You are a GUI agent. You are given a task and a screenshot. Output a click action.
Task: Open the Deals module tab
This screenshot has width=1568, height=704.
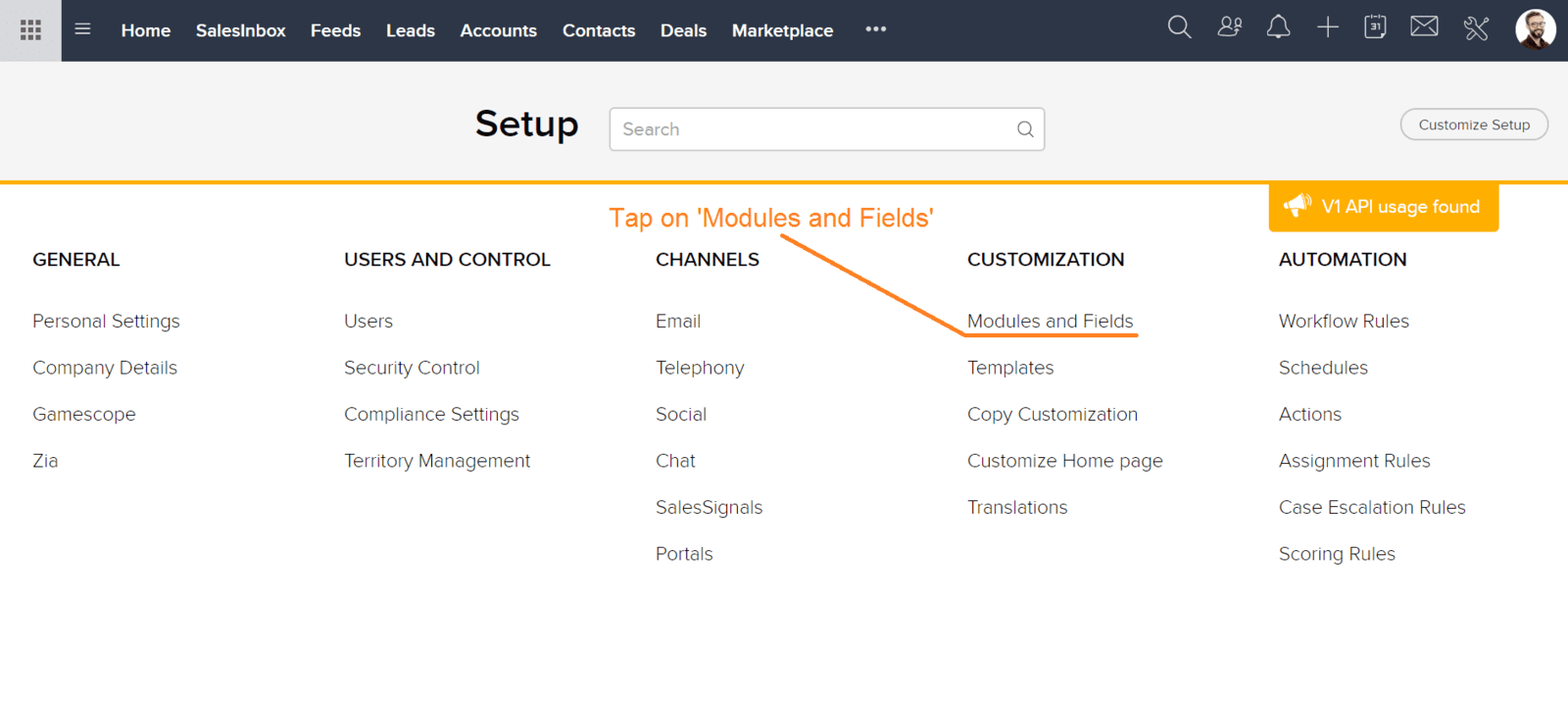(684, 30)
